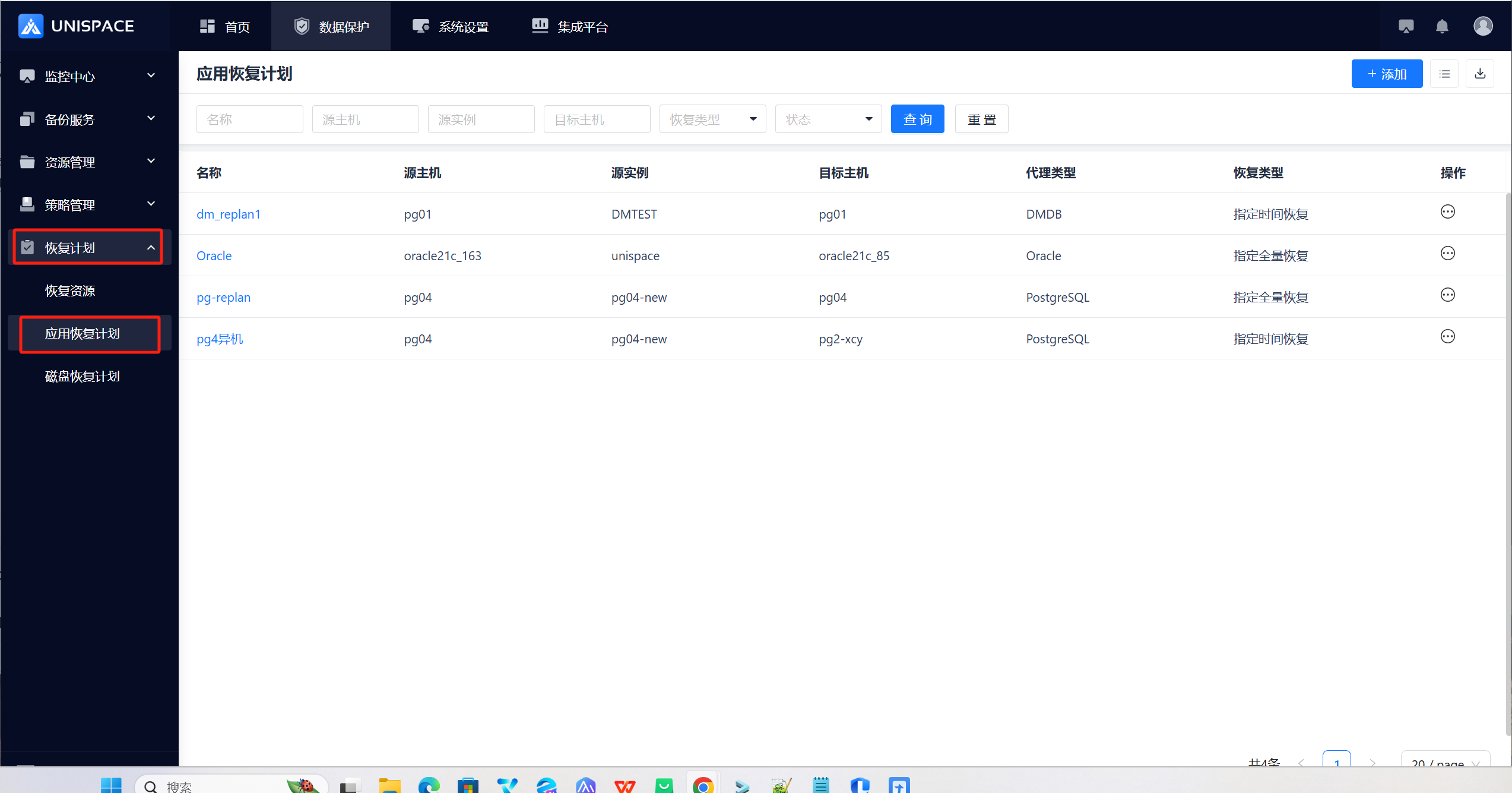
Task: Collapse the 恢复计划 sidebar section
Action: [x=88, y=247]
